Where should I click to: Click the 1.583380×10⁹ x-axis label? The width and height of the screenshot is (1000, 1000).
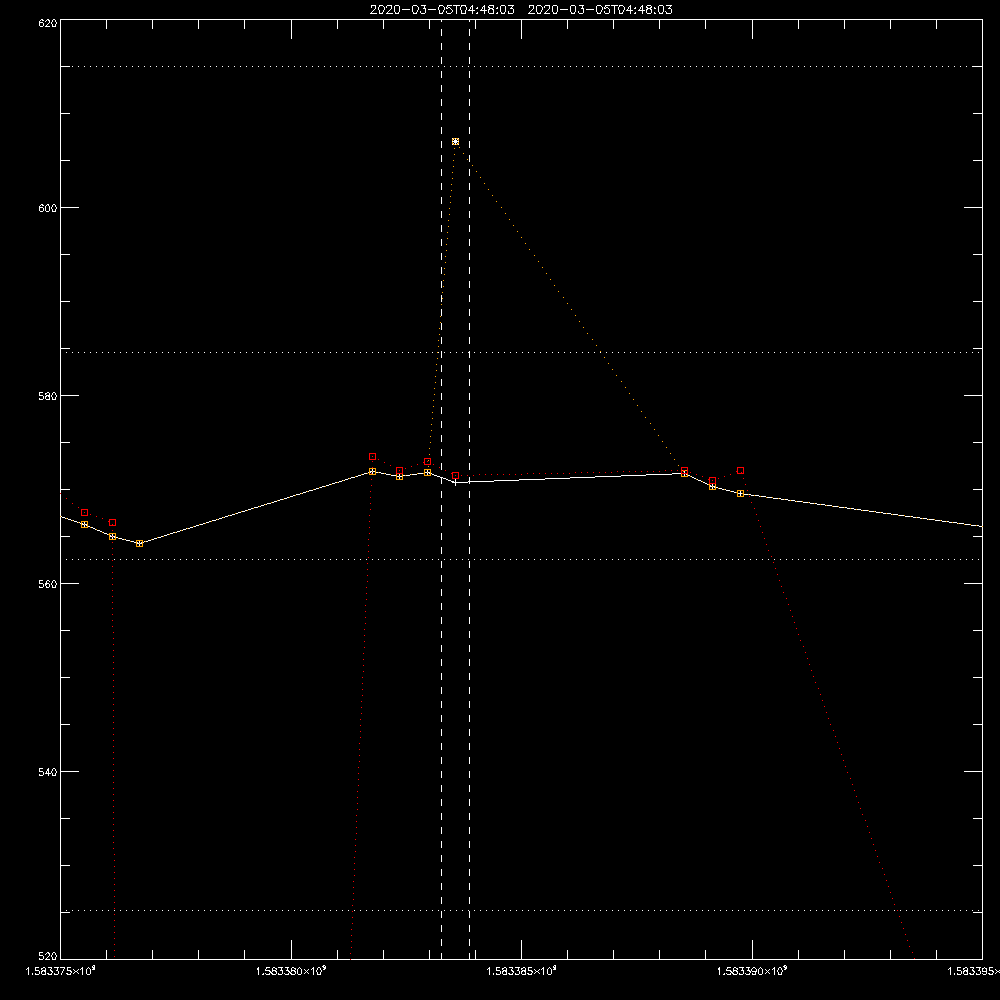point(291,971)
